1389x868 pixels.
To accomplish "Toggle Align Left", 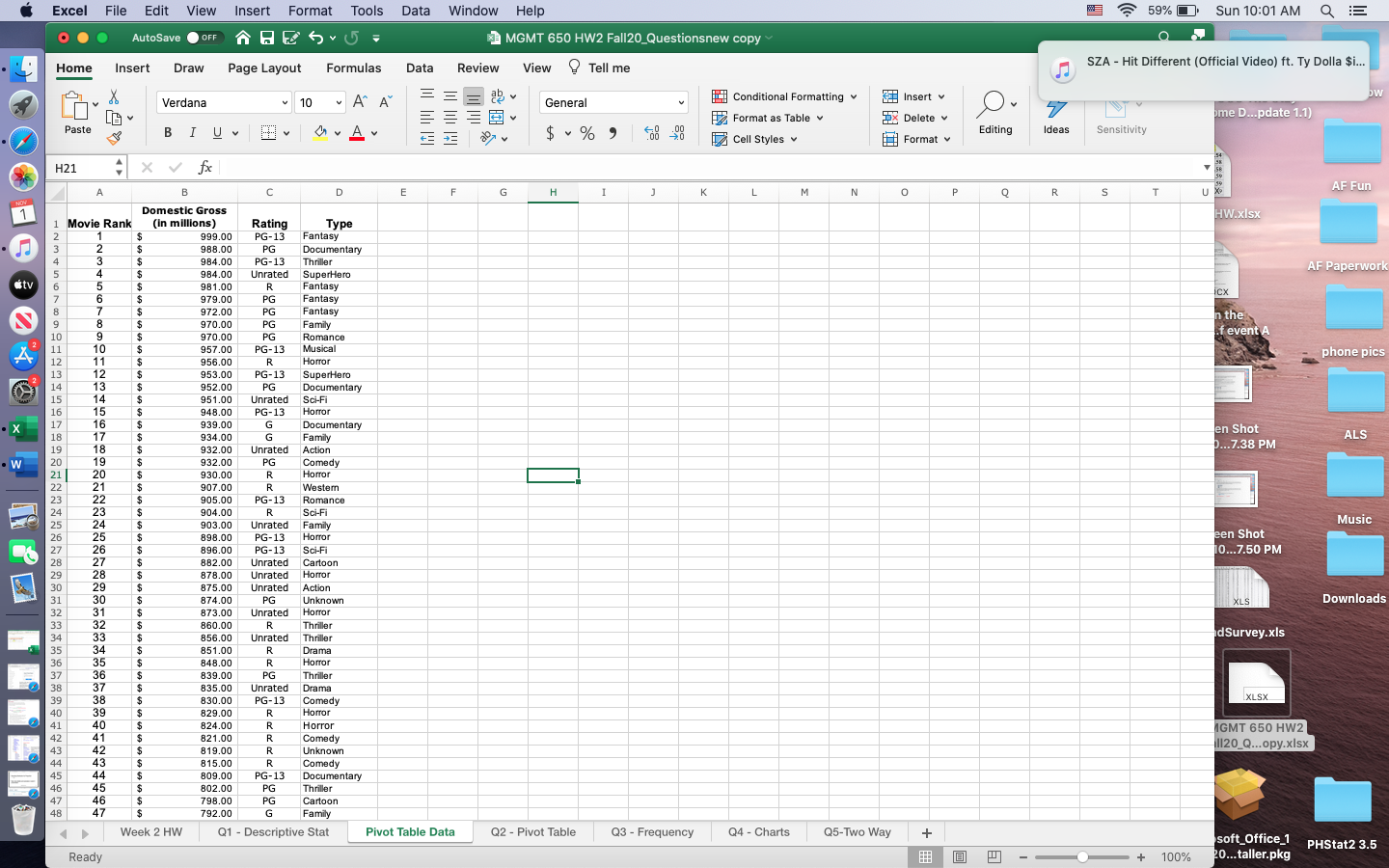I will [427, 118].
